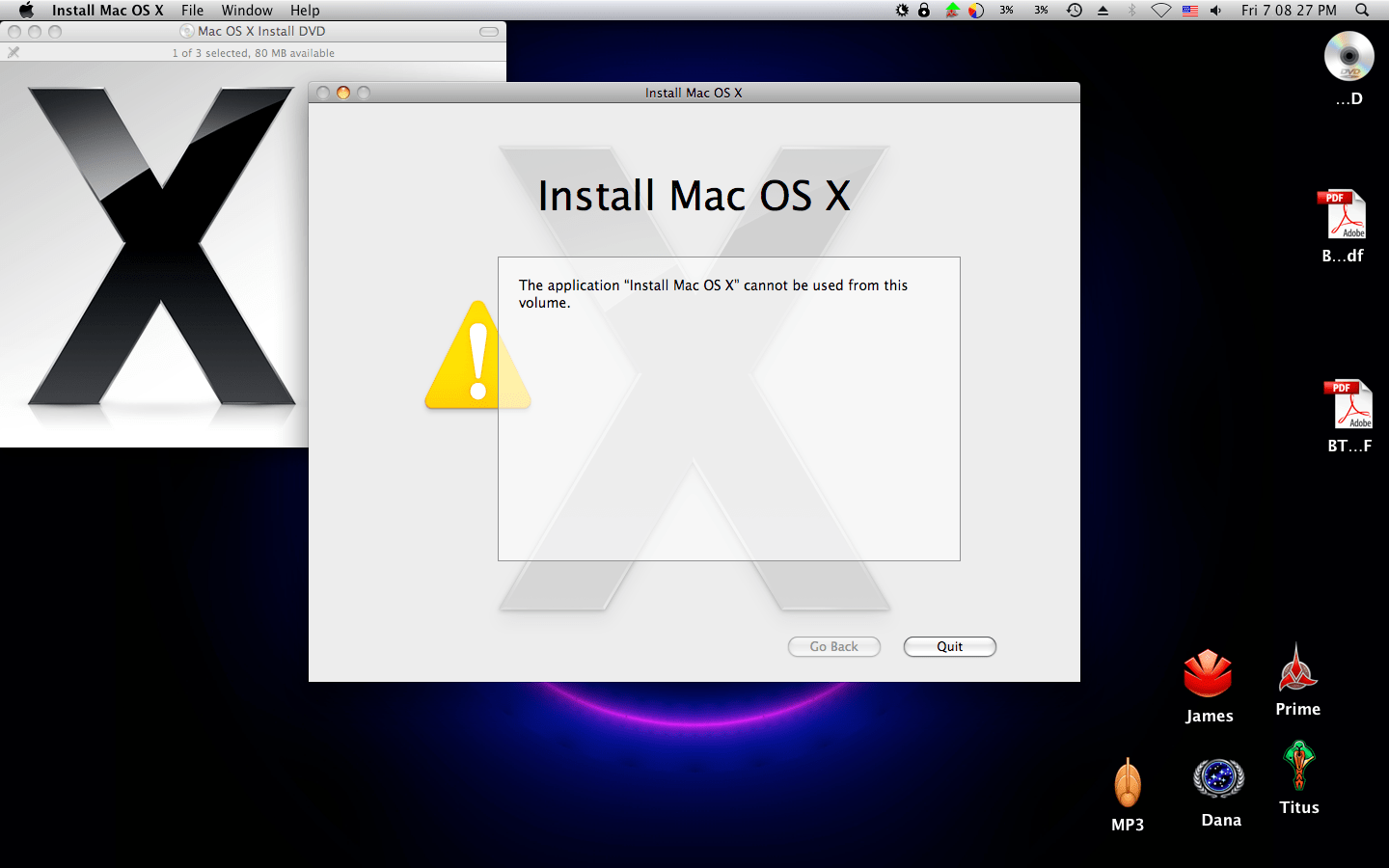The width and height of the screenshot is (1389, 868).
Task: Open the Mac OS X Install DVD desktop icon
Action: (1348, 56)
